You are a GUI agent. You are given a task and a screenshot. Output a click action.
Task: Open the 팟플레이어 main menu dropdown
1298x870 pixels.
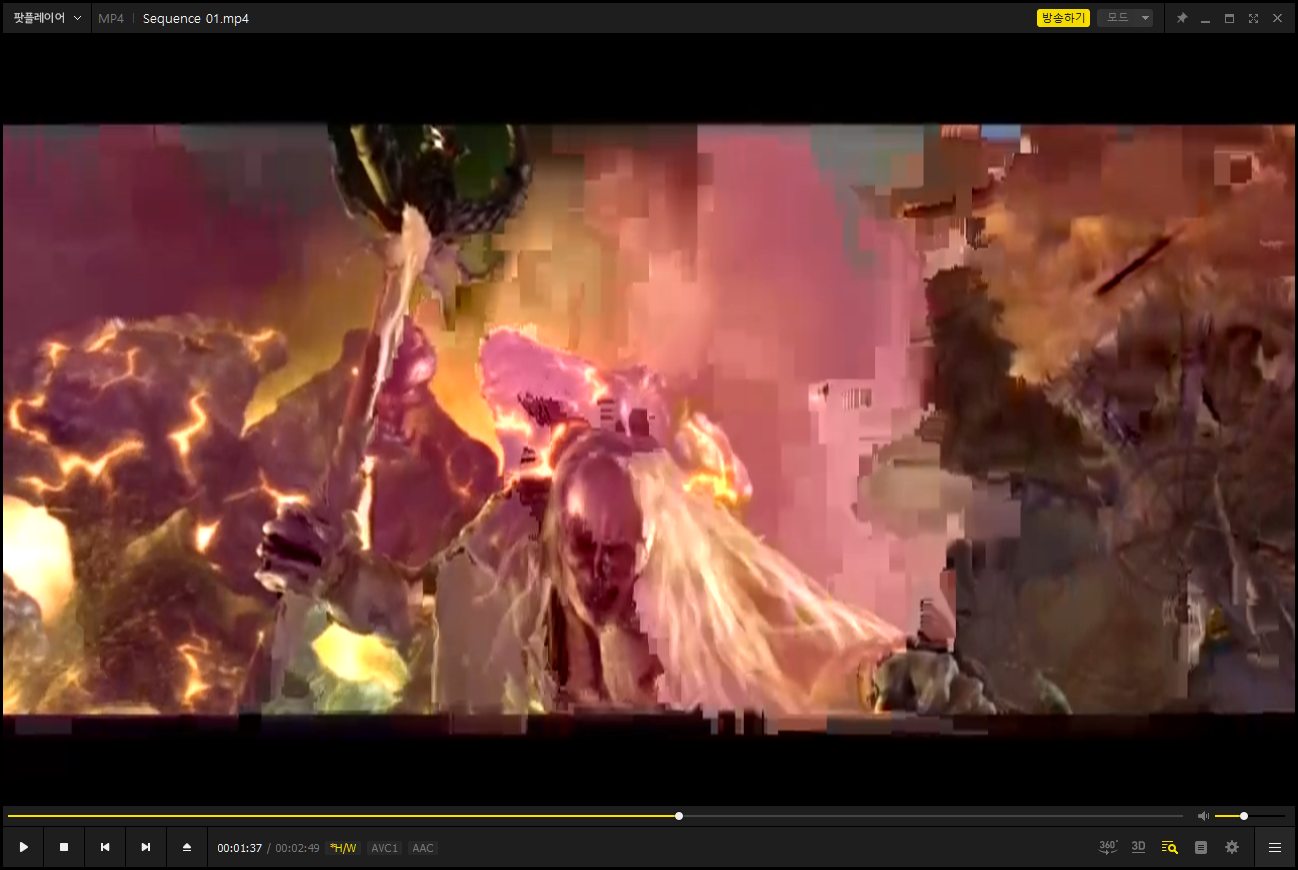coord(47,18)
